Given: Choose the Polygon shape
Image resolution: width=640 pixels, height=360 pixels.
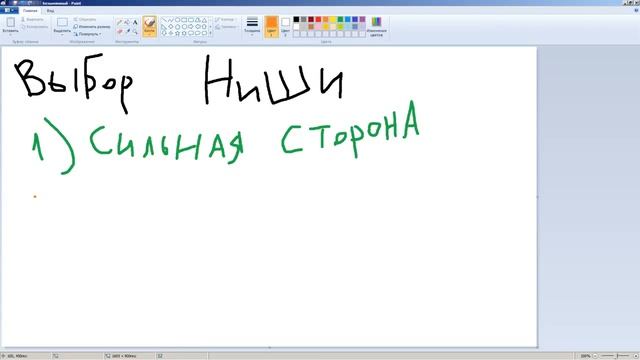Looking at the screenshot, I should coord(198,20).
